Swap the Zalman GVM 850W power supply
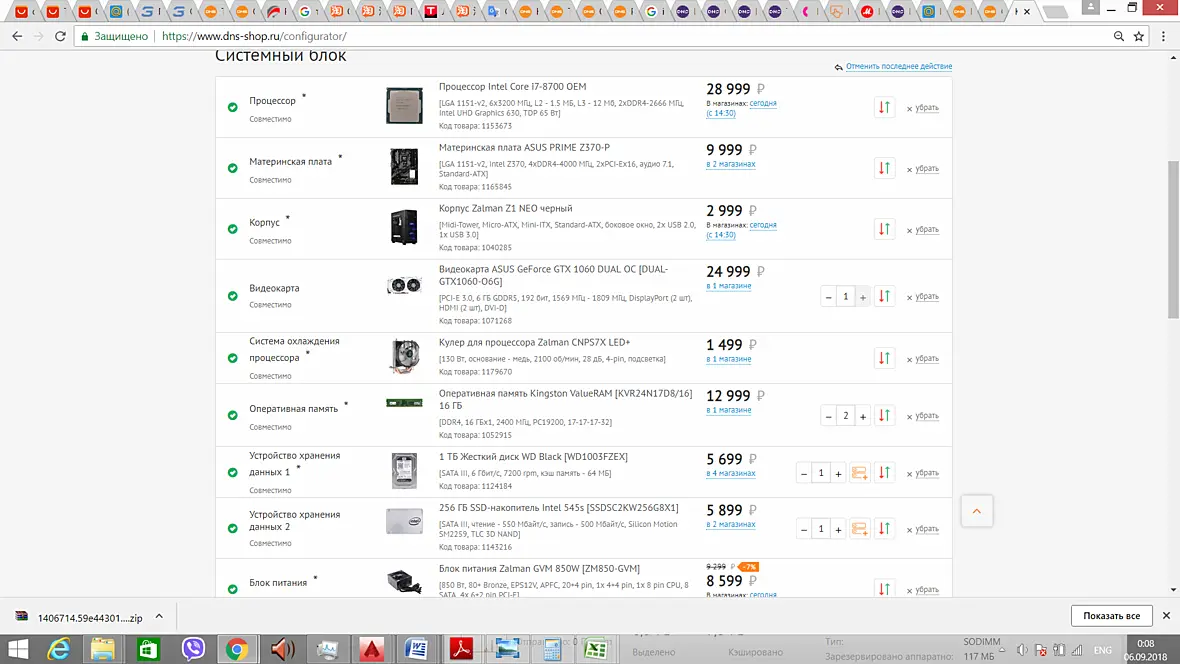The image size is (1180, 664). [x=884, y=589]
